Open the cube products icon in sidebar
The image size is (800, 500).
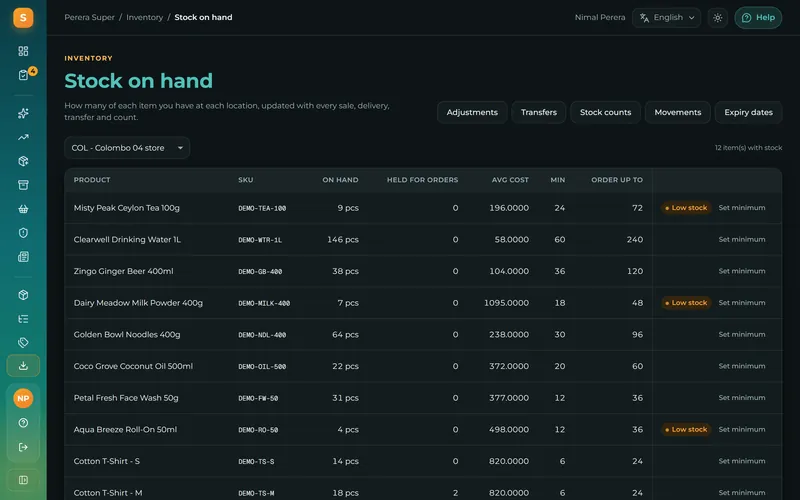(x=23, y=295)
